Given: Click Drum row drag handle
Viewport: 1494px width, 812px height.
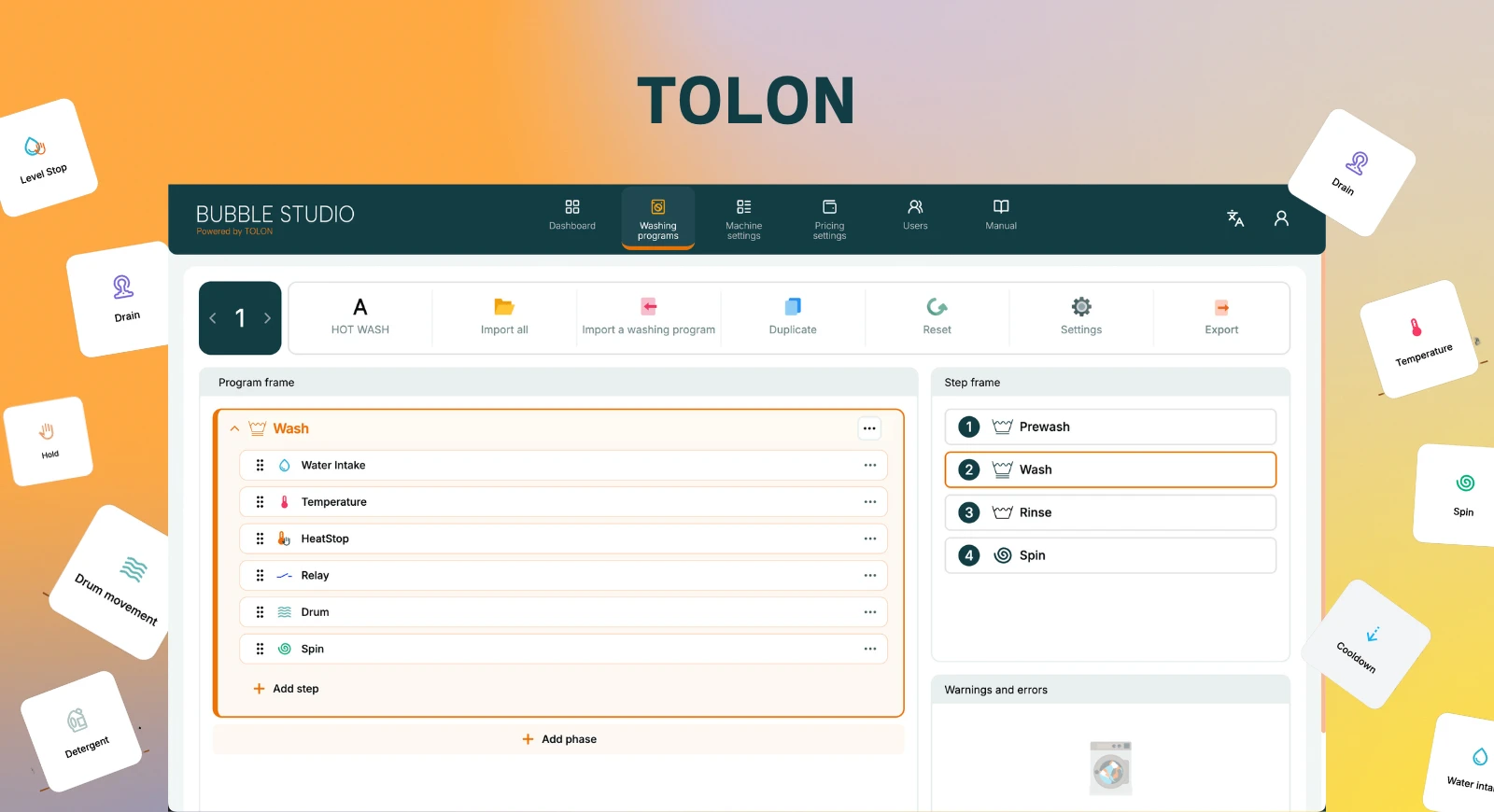Looking at the screenshot, I should pyautogui.click(x=260, y=612).
